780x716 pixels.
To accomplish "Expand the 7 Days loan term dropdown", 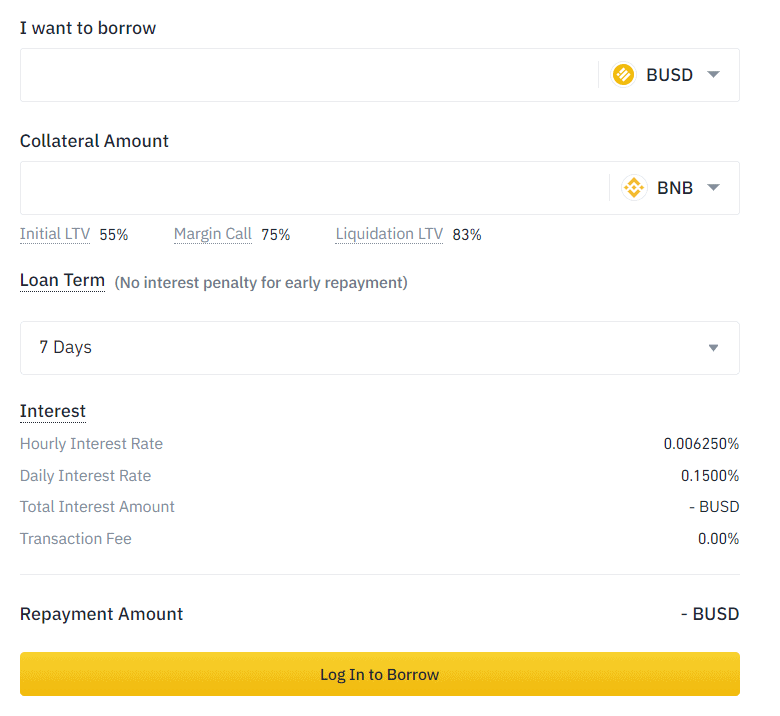I will click(x=713, y=348).
